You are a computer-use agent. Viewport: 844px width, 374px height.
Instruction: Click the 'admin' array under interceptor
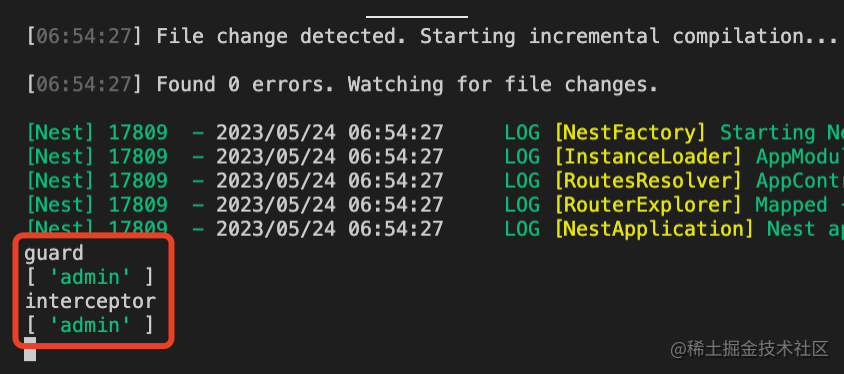[x=89, y=325]
